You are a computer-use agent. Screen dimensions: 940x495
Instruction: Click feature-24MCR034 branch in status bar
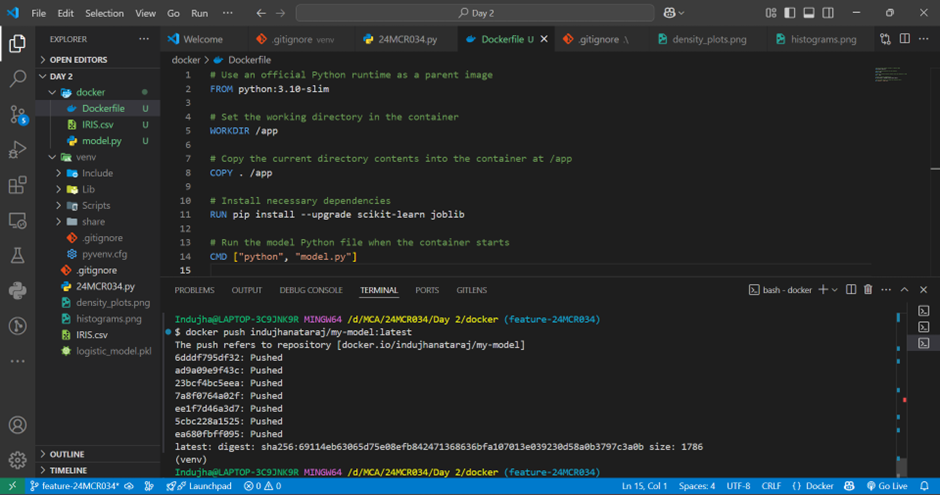coord(74,486)
